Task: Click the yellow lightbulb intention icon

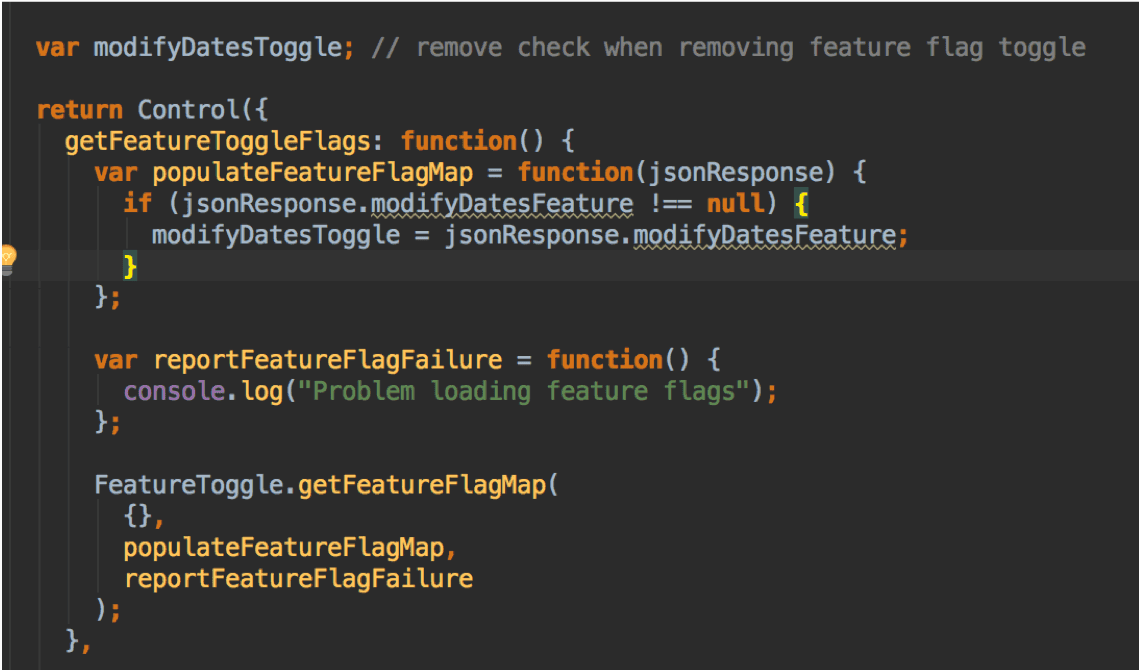Action: tap(7, 260)
